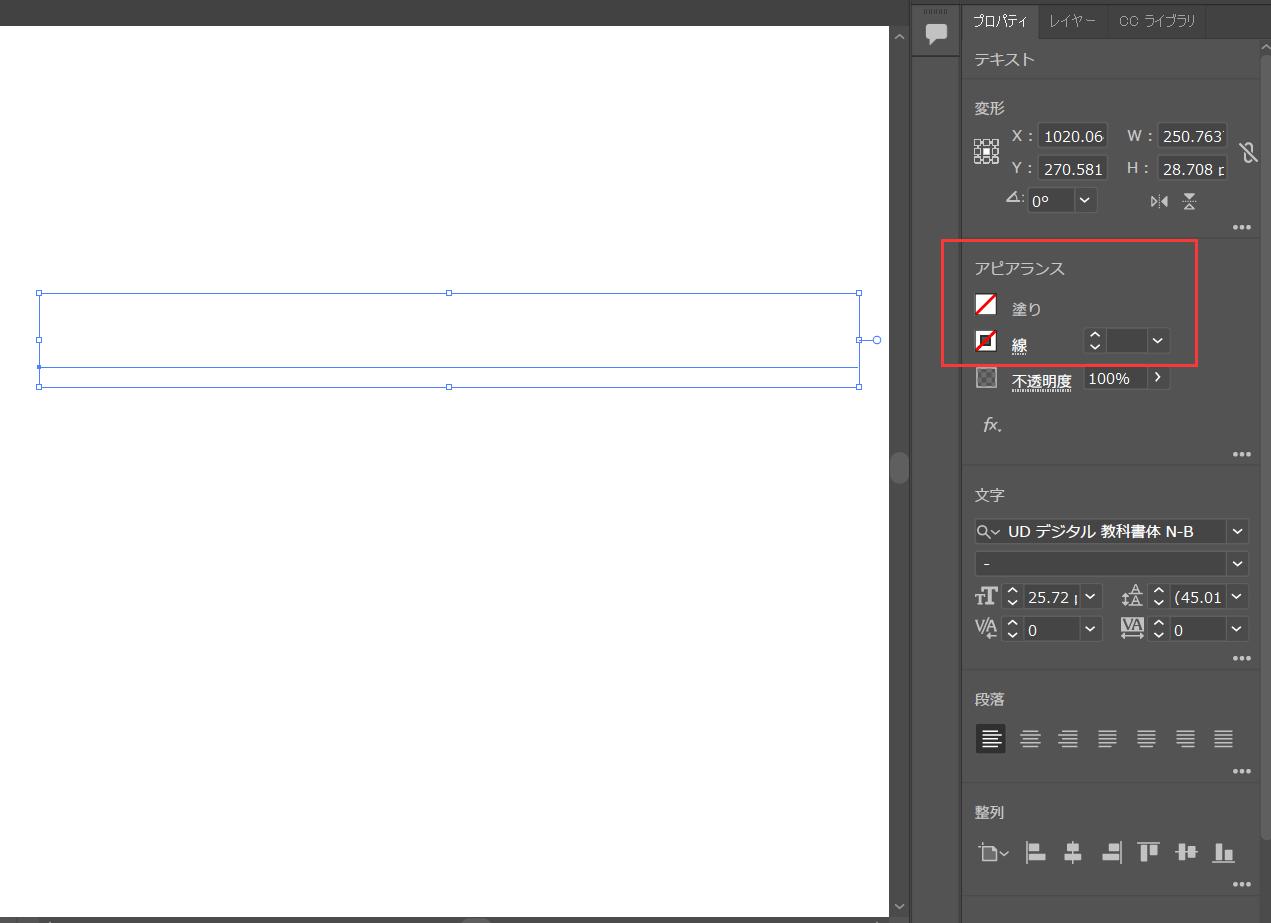1271x923 pixels.
Task: Click the 塗り fill color swatch
Action: pyautogui.click(x=986, y=305)
